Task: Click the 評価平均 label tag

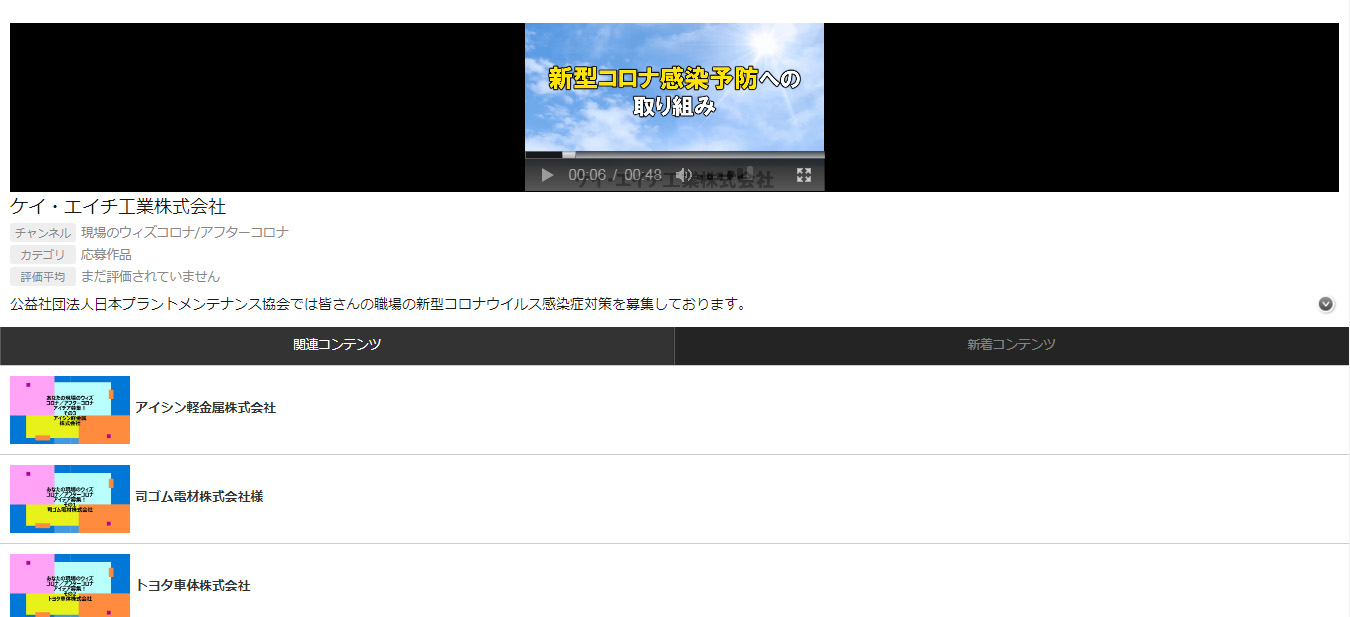Action: (43, 276)
